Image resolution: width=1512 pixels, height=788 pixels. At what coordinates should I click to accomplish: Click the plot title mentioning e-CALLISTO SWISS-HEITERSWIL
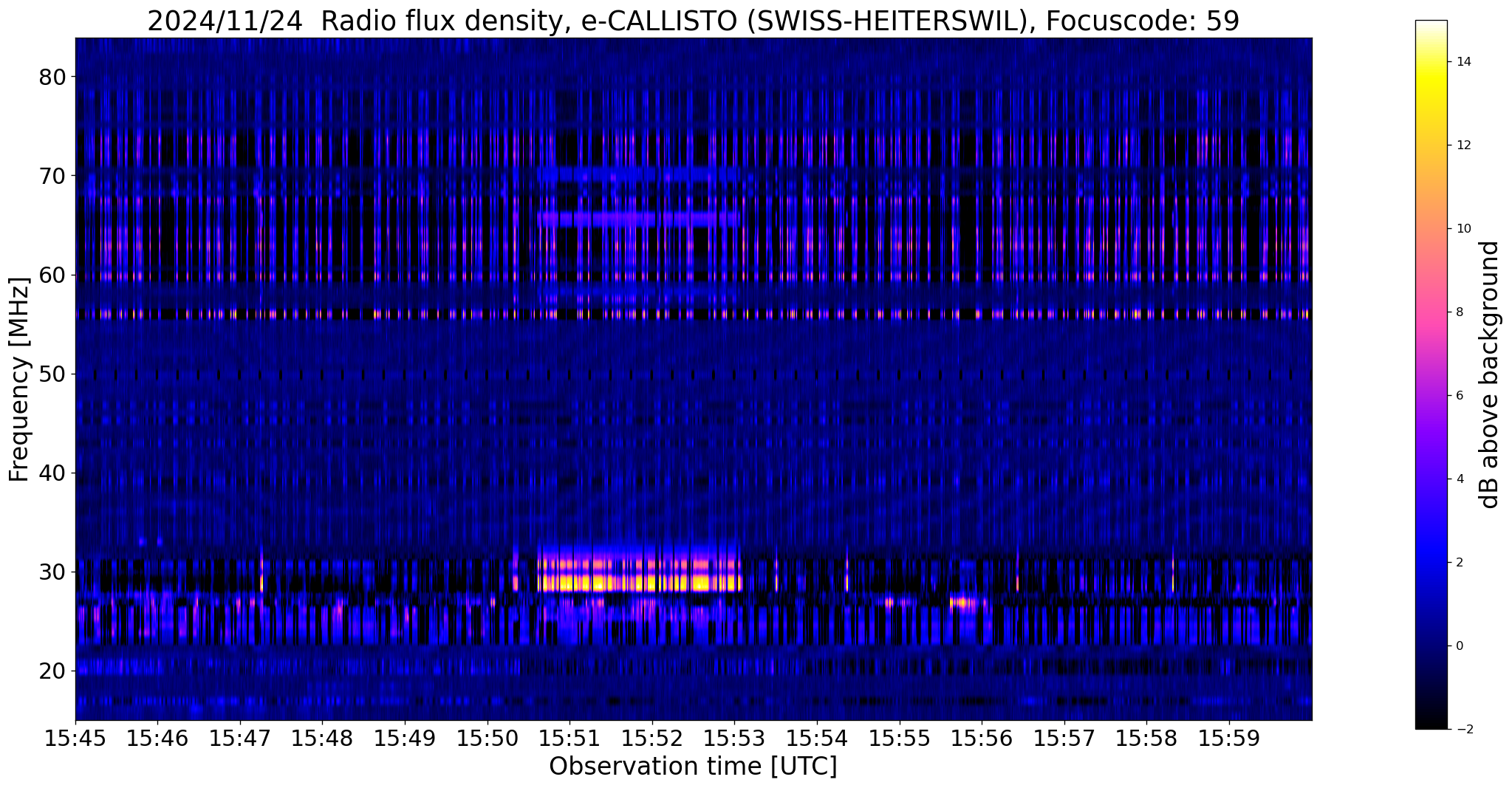693,21
